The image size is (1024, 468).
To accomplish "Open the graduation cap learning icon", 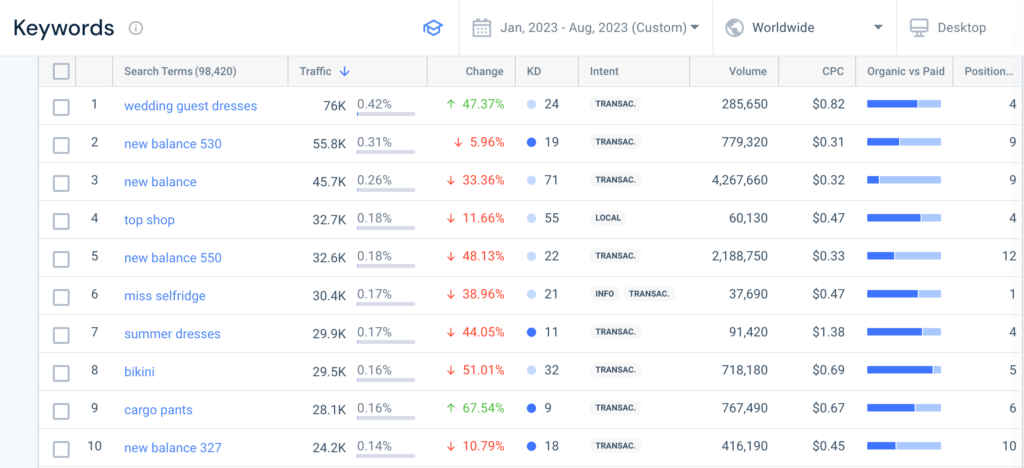I will pyautogui.click(x=432, y=28).
